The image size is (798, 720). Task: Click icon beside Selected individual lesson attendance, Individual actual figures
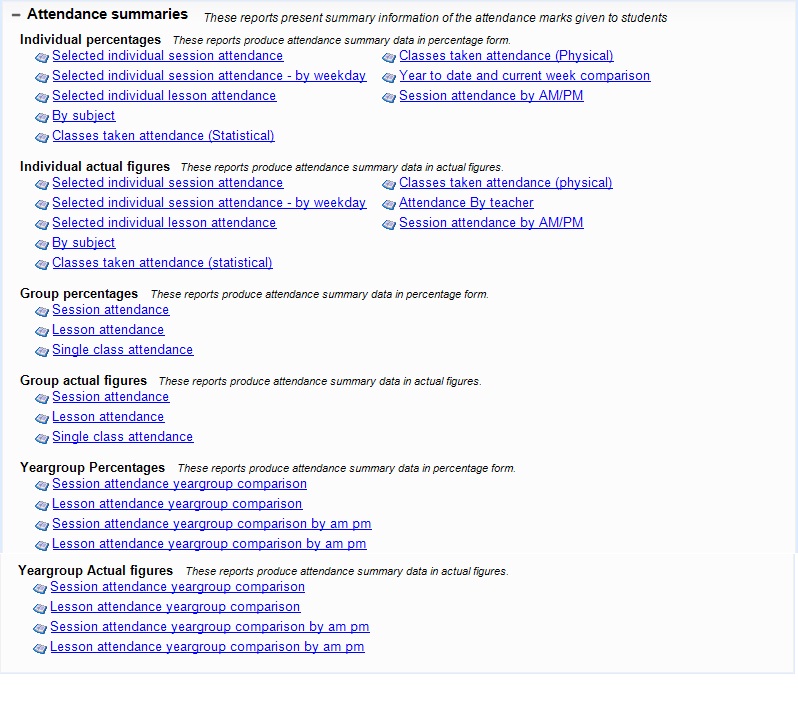click(42, 224)
